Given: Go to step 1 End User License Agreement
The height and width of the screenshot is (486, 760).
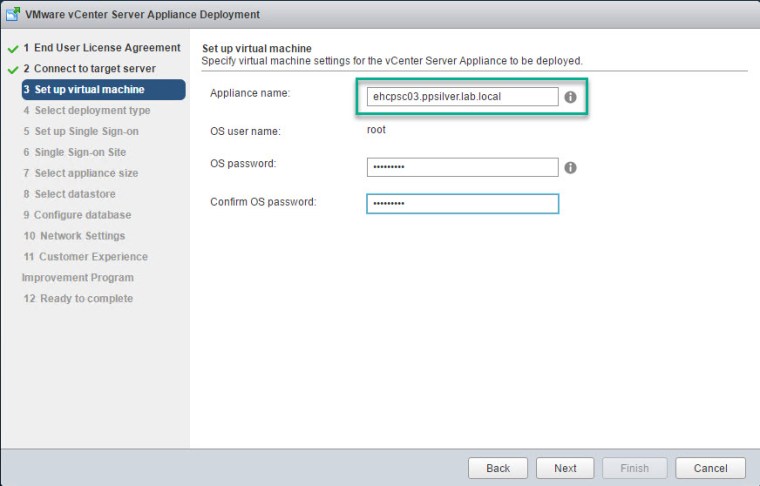Looking at the screenshot, I should pyautogui.click(x=102, y=47).
